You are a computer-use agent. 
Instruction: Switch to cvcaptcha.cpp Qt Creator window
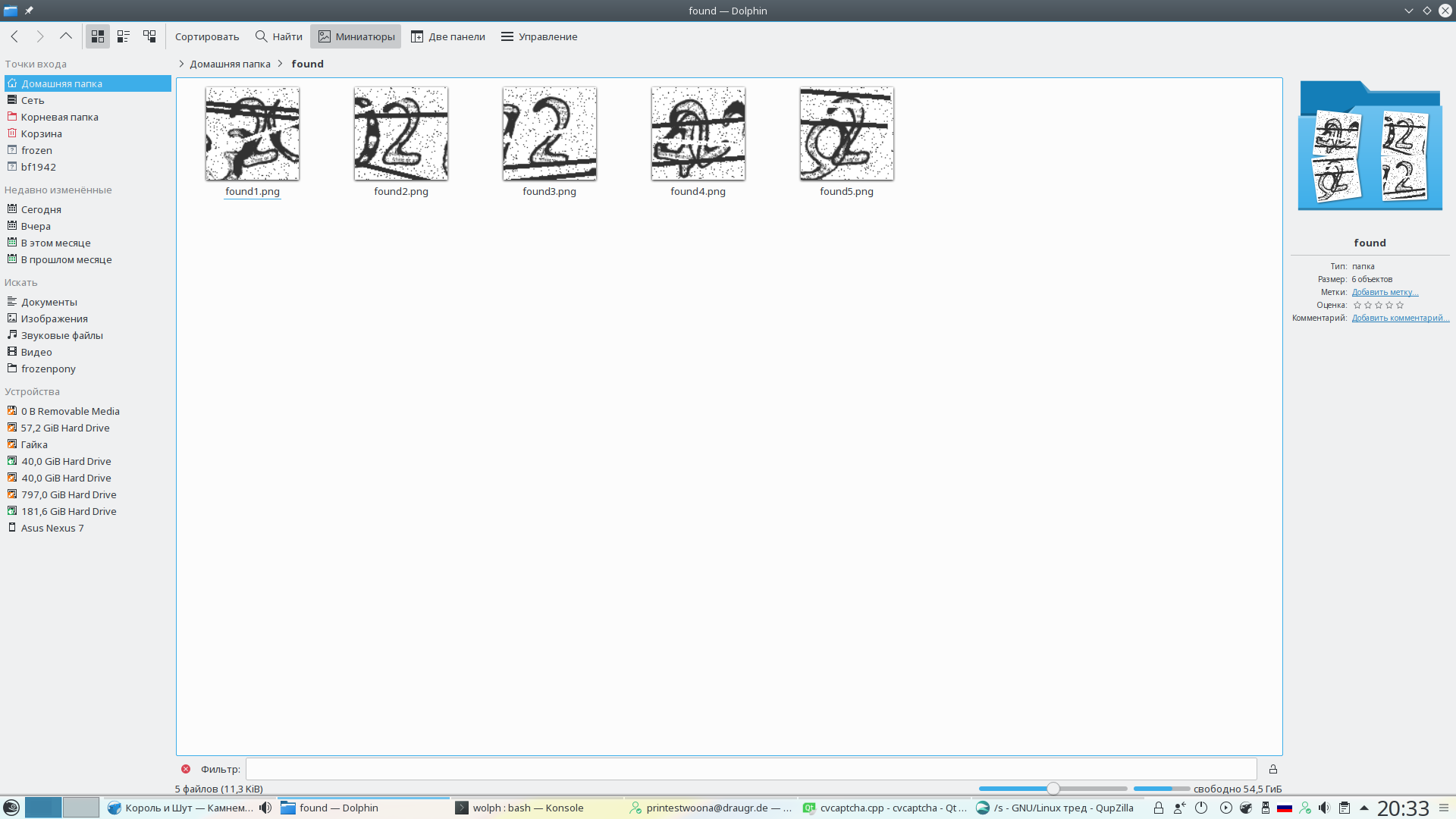(x=884, y=808)
